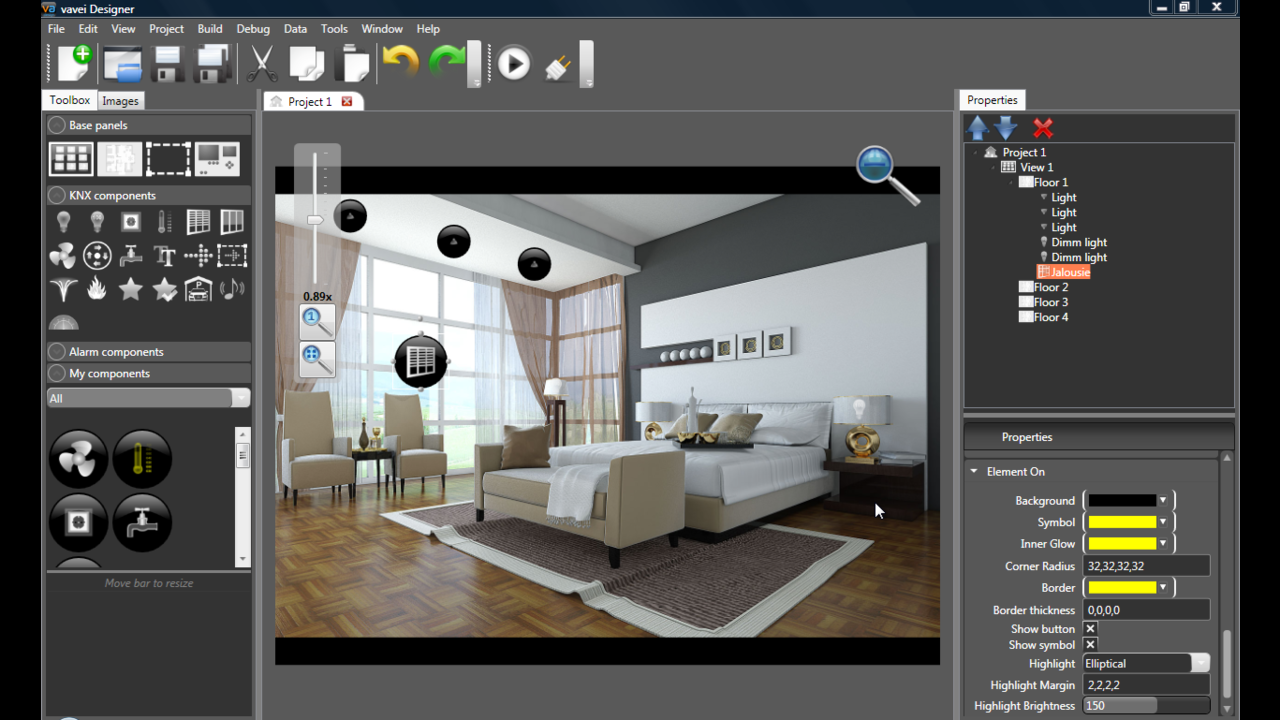Viewport: 1280px width, 720px height.
Task: Select the floor plan base panel
Action: tap(119, 158)
